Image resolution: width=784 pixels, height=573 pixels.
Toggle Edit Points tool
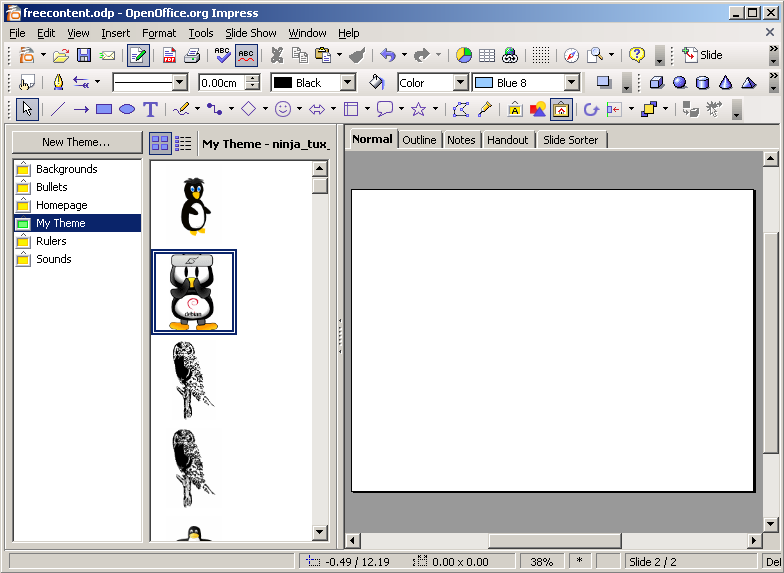461,109
